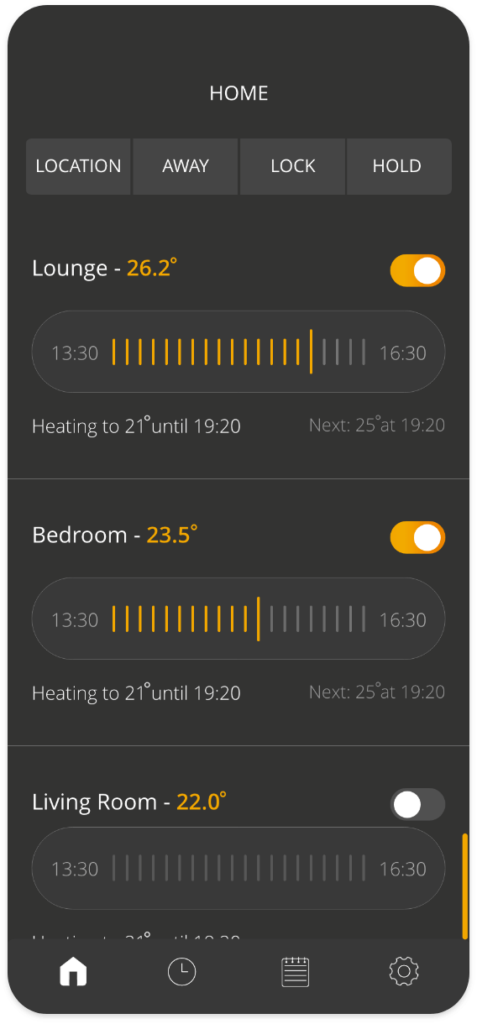Click the Bedroom 23.5° temperature label

pos(172,535)
